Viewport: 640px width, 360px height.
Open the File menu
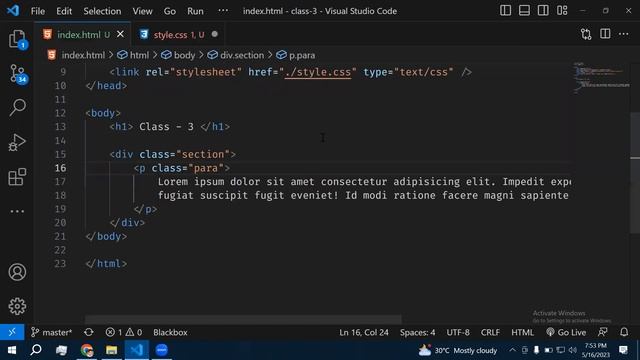(38, 11)
